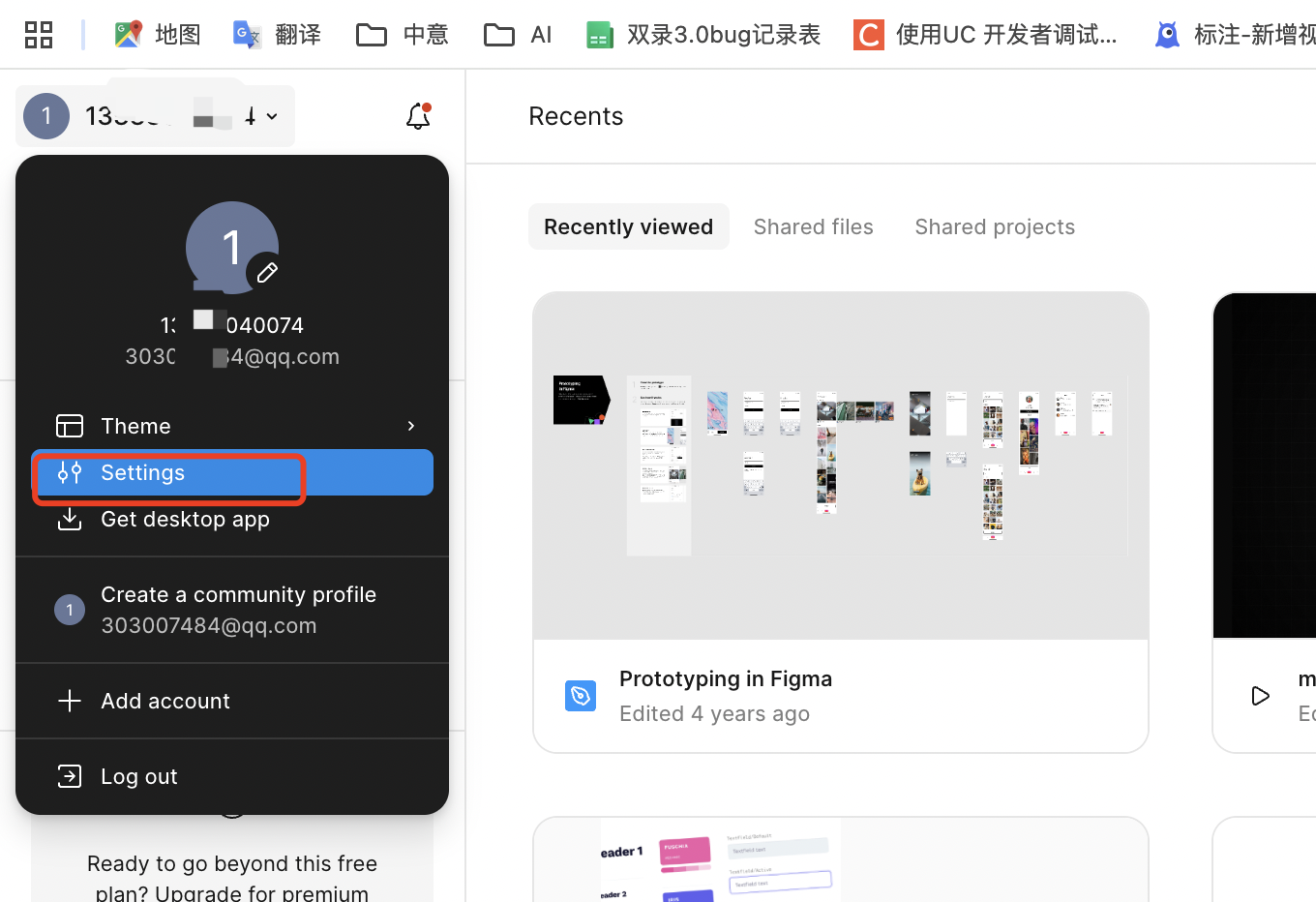Click the small community profile avatar
This screenshot has height=902, width=1316.
70,610
